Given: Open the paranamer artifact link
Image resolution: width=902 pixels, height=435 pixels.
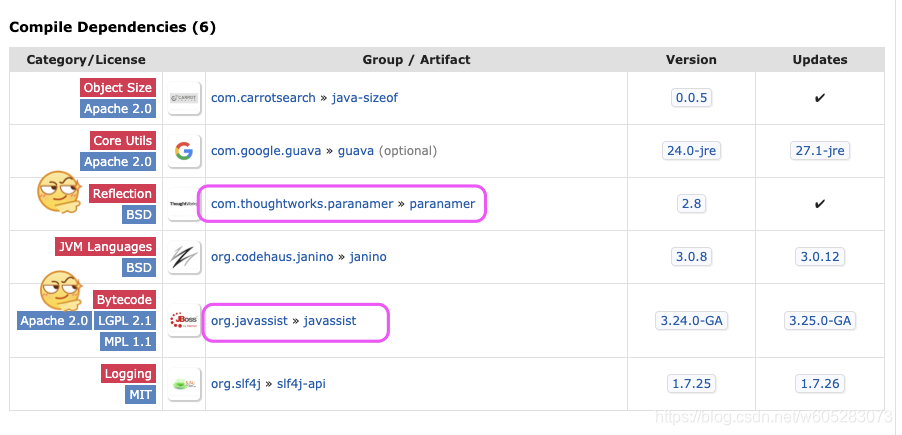Looking at the screenshot, I should pyautogui.click(x=442, y=204).
